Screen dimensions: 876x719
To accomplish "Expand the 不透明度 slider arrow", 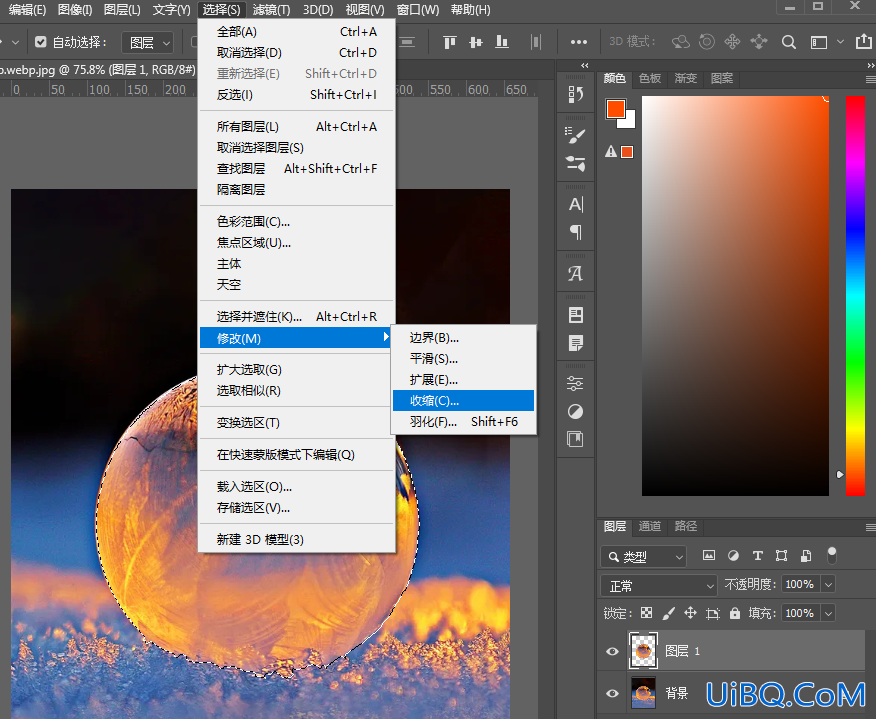I will click(829, 584).
